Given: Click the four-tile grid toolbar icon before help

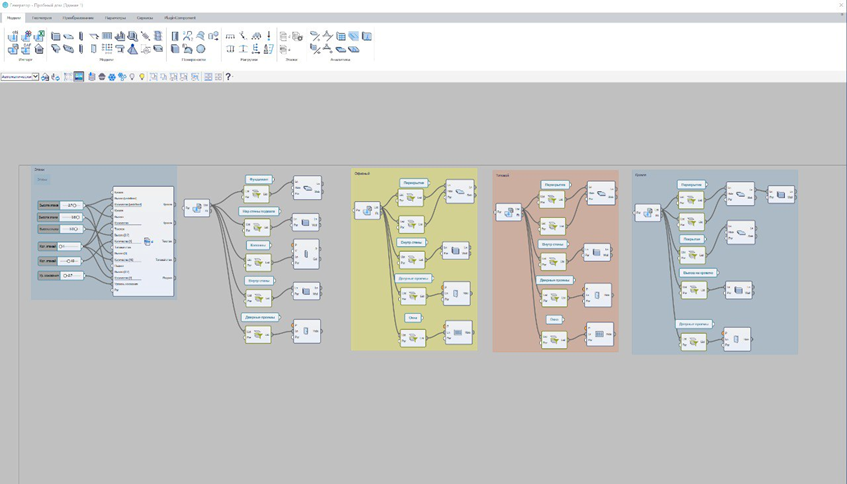Looking at the screenshot, I should (218, 77).
